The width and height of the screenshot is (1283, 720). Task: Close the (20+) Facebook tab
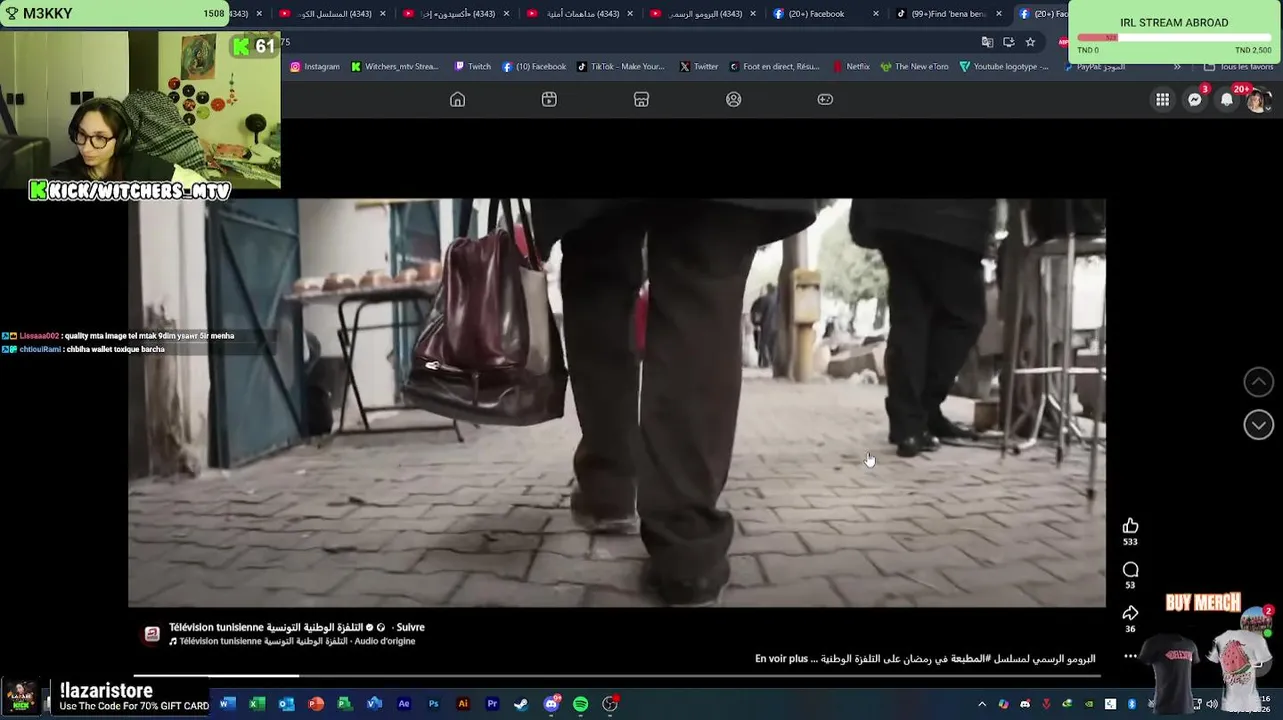tap(876, 14)
